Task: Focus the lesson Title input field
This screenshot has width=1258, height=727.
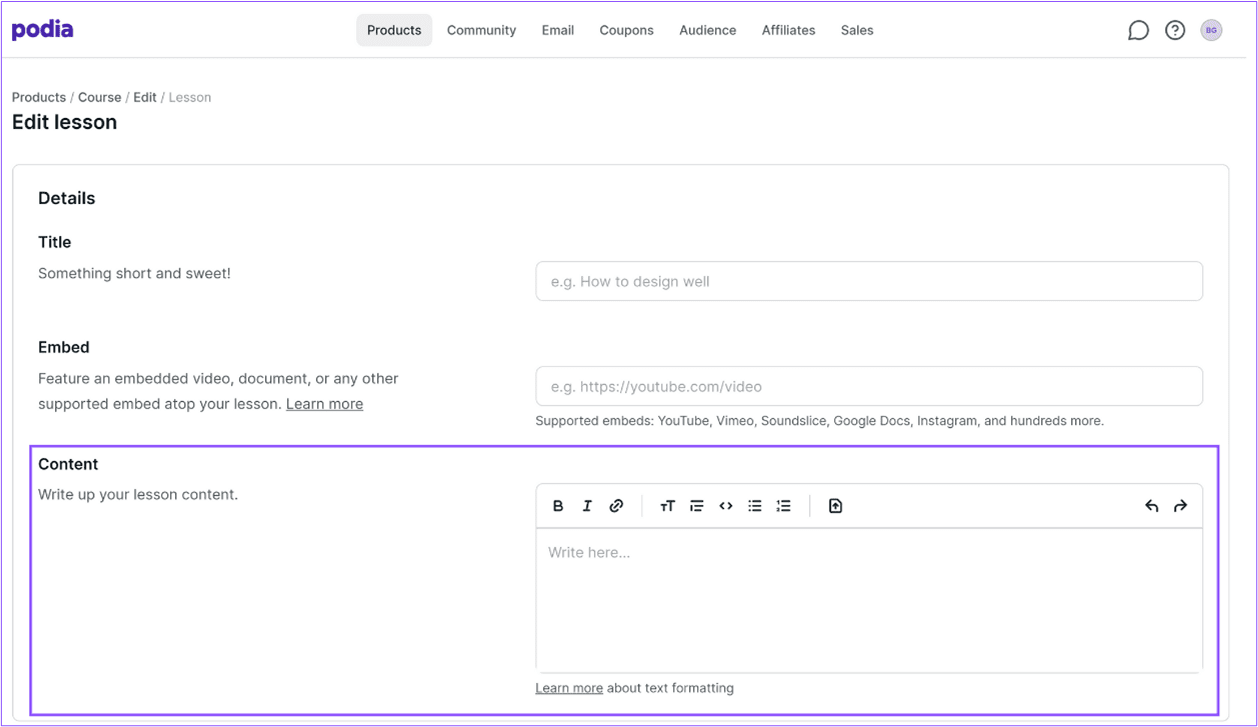Action: (869, 281)
